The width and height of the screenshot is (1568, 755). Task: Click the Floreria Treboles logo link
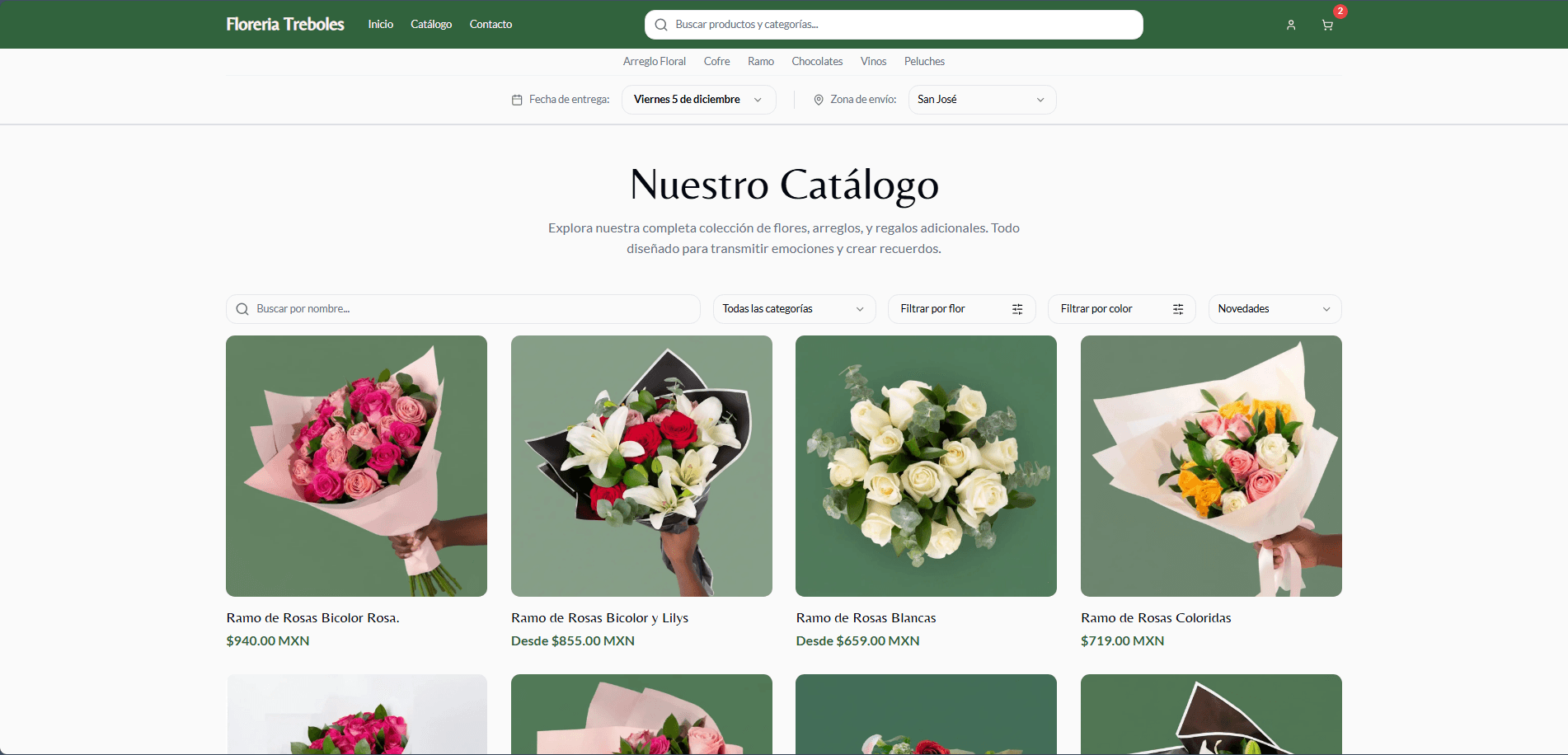pos(285,25)
